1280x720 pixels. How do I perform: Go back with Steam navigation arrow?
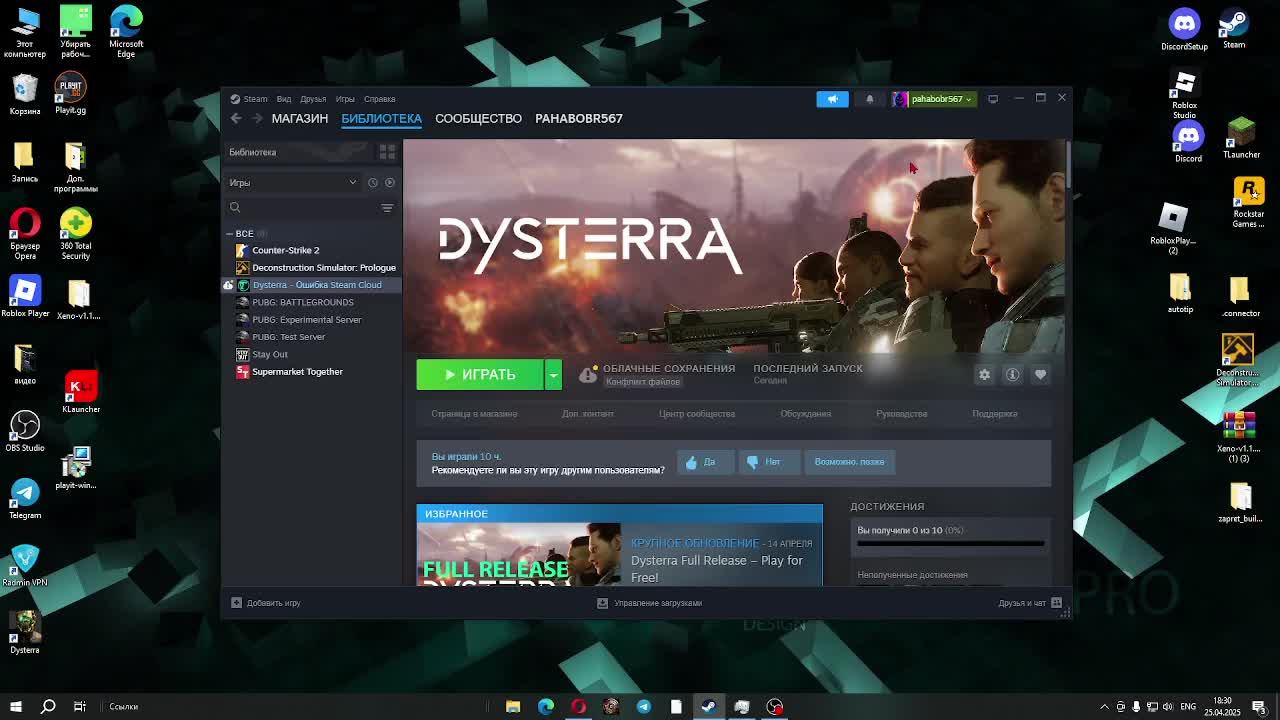point(236,118)
